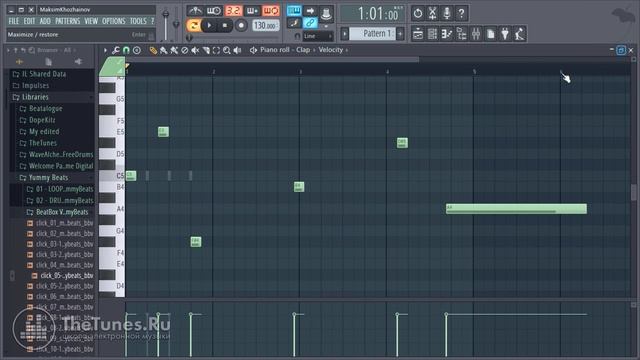
Task: Open the OPTIONS menu
Action: pos(113,21)
